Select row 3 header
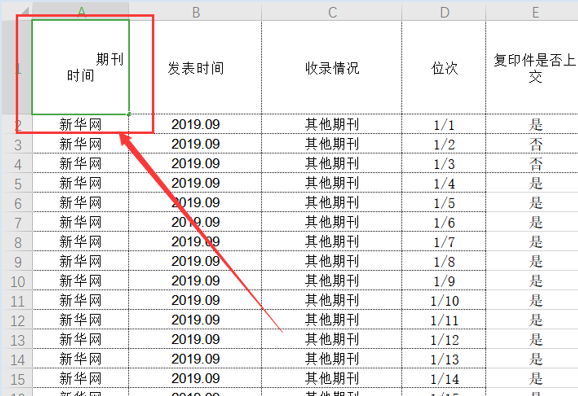 pos(18,144)
